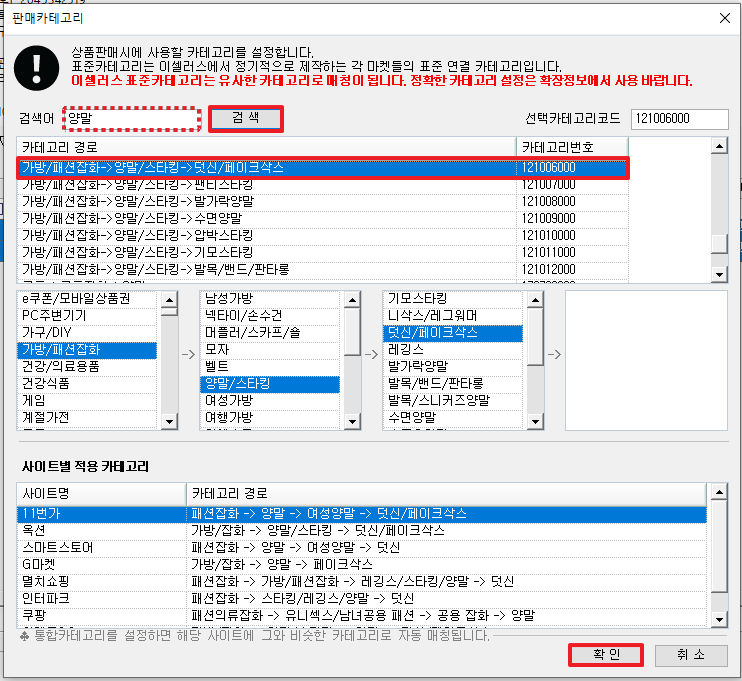Select 남성가방 in second category list

(270, 299)
